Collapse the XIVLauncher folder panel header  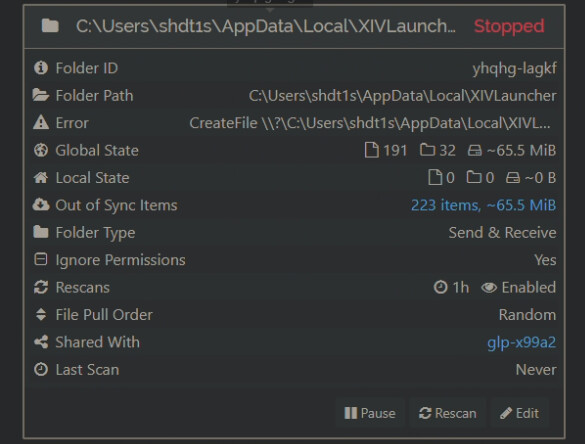click(x=294, y=26)
